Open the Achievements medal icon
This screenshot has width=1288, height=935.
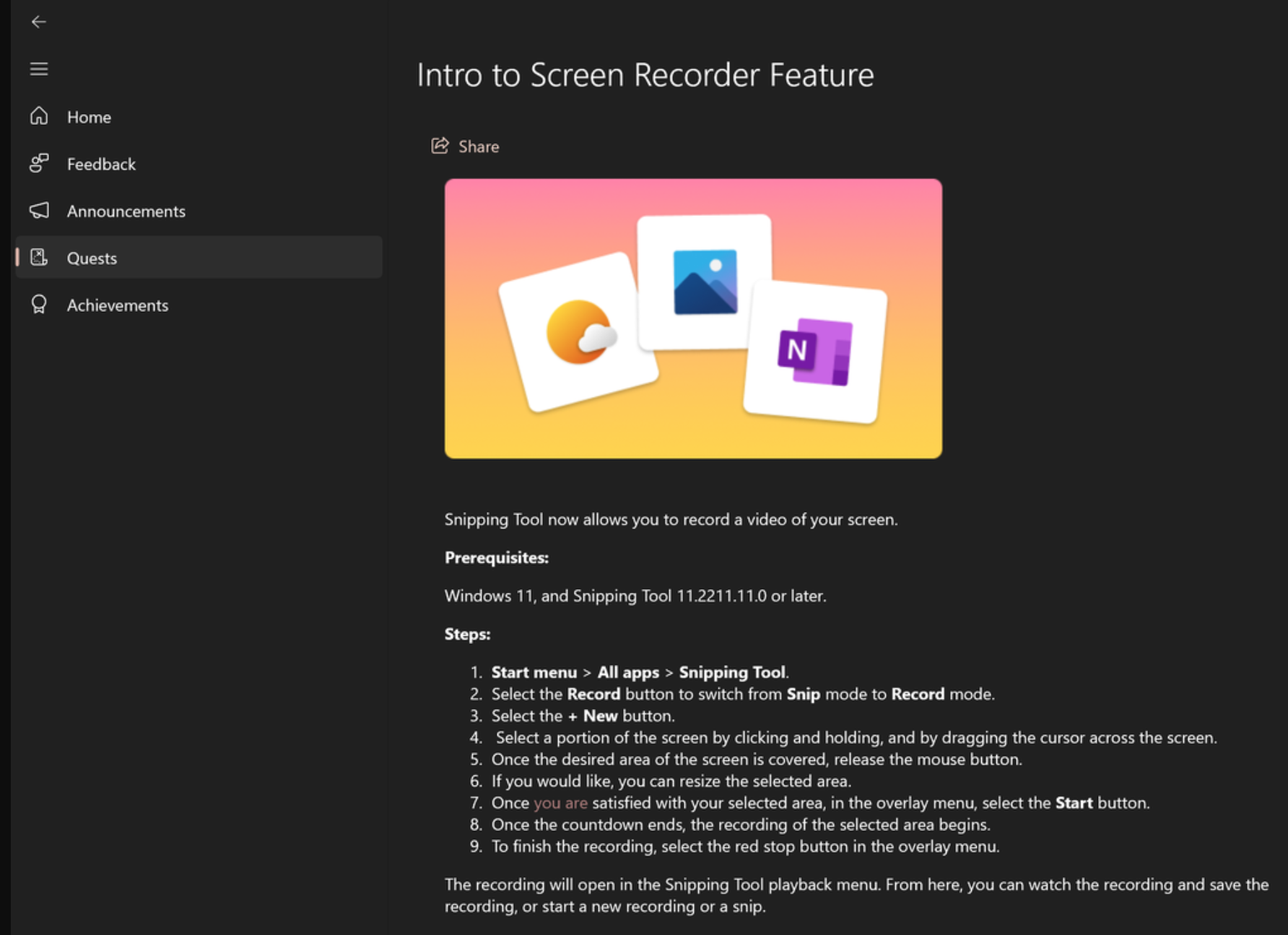[x=38, y=305]
